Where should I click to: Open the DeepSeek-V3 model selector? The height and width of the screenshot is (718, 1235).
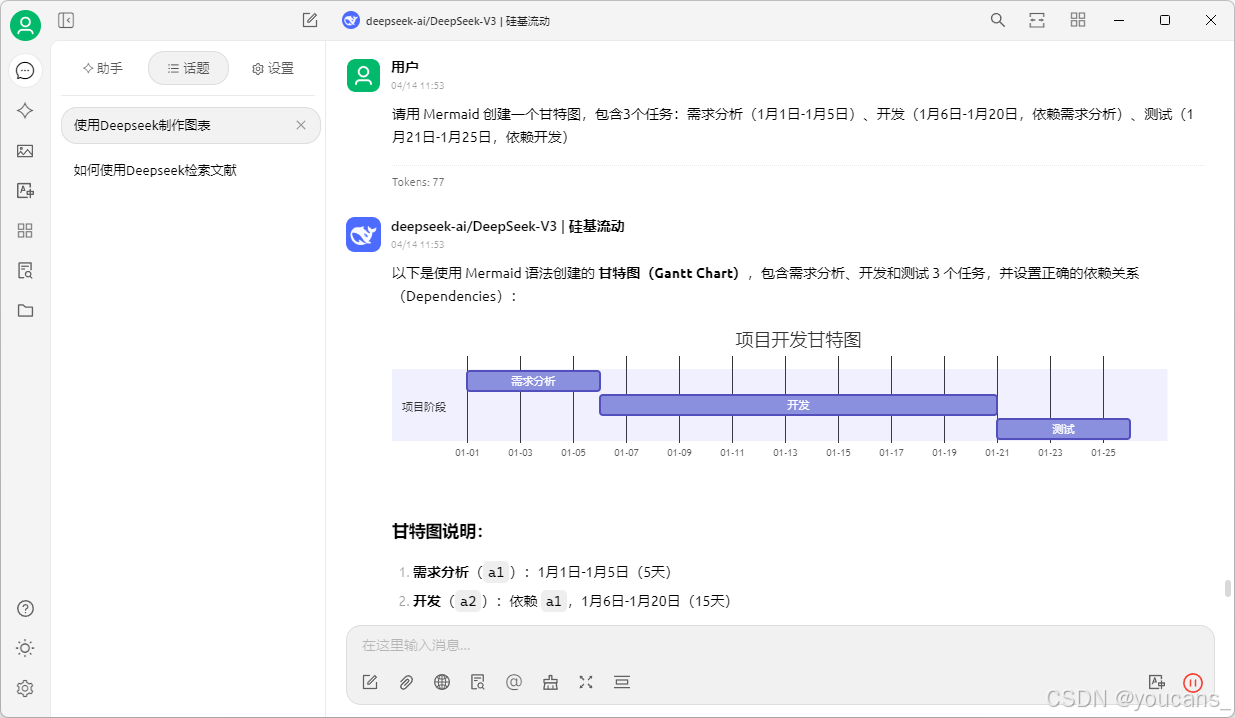coord(446,20)
